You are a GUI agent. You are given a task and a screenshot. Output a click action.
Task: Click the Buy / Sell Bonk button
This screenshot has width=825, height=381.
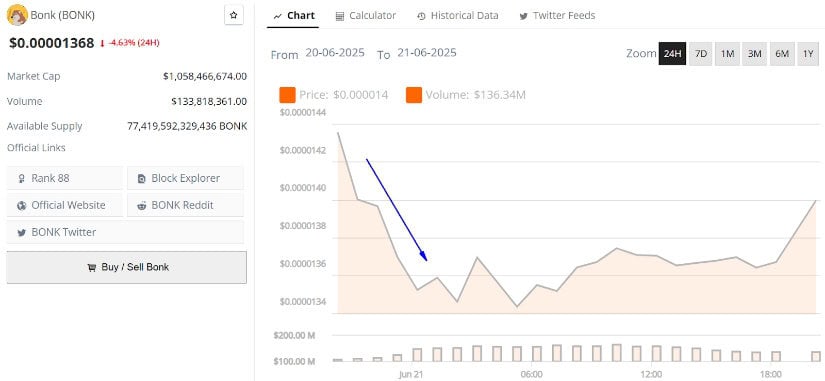(x=126, y=267)
